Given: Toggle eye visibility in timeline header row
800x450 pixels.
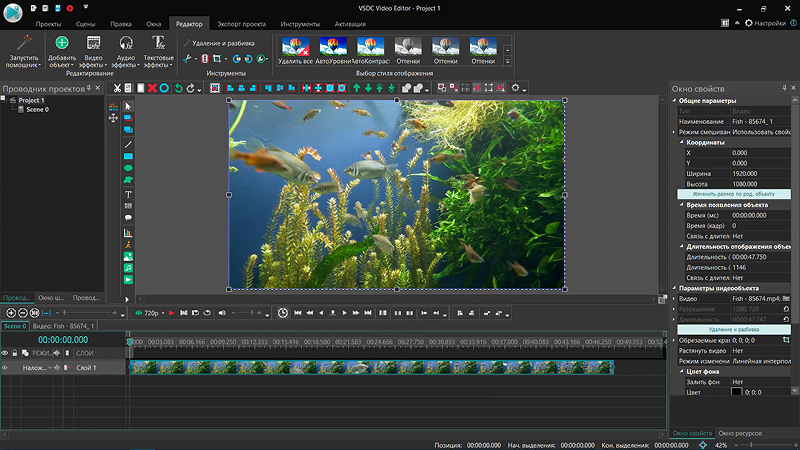Looking at the screenshot, I should pos(5,353).
